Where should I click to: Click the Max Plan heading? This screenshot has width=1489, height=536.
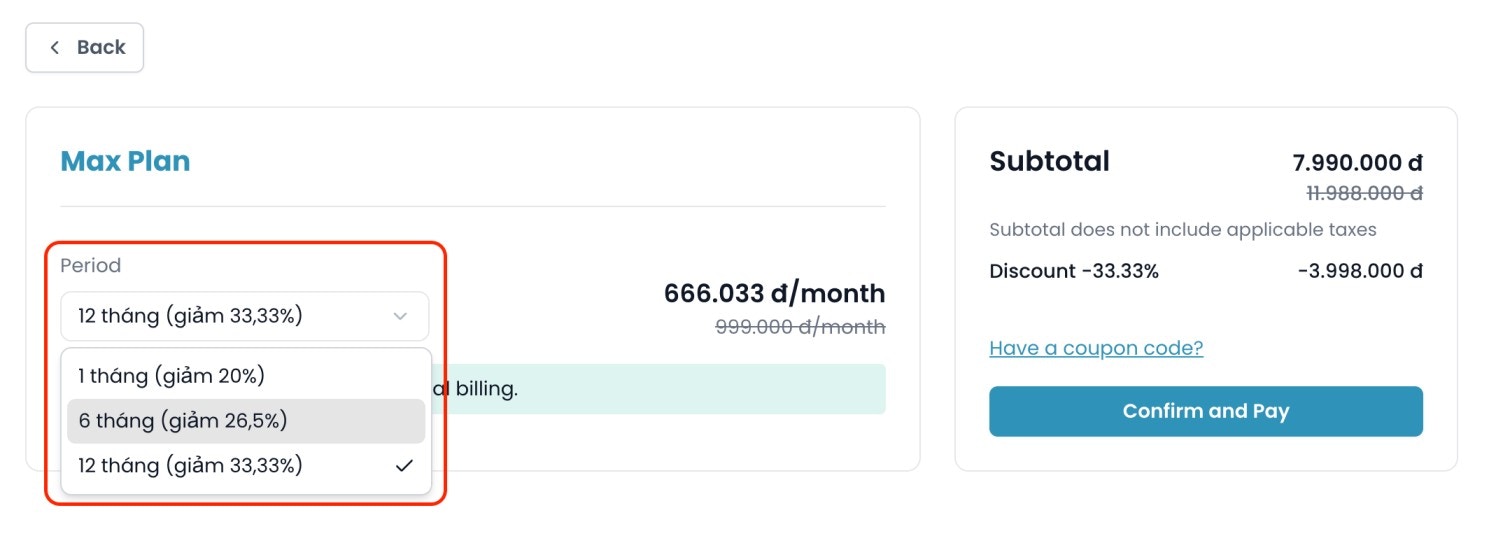point(125,162)
